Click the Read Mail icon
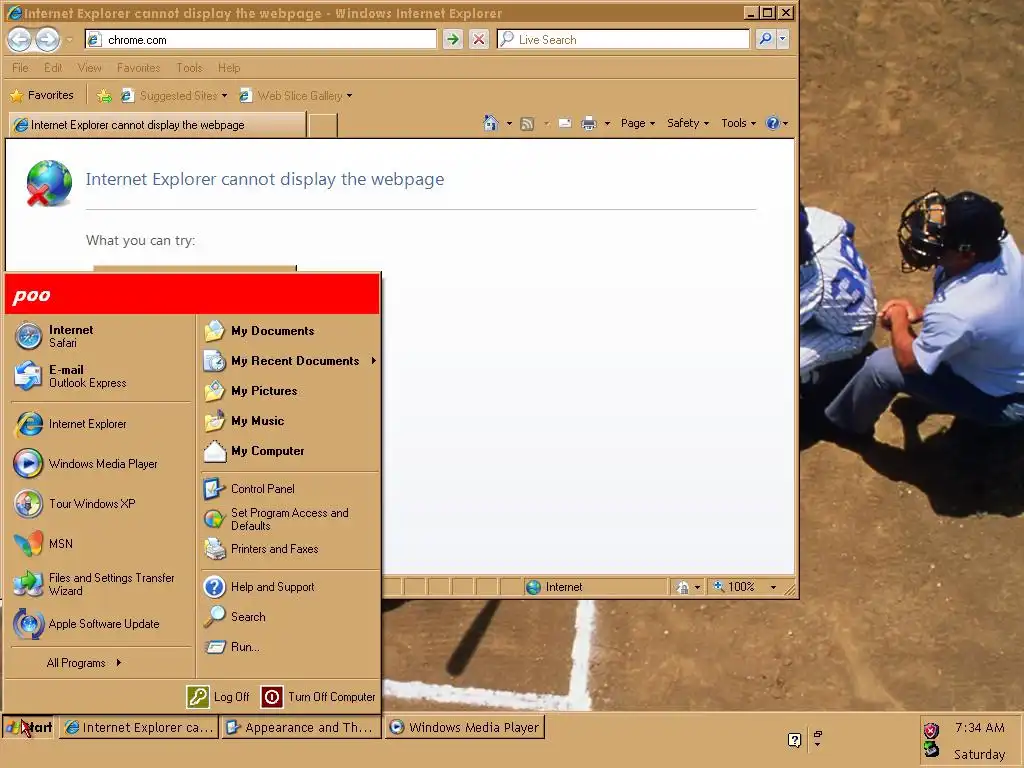The image size is (1024, 768). point(565,123)
